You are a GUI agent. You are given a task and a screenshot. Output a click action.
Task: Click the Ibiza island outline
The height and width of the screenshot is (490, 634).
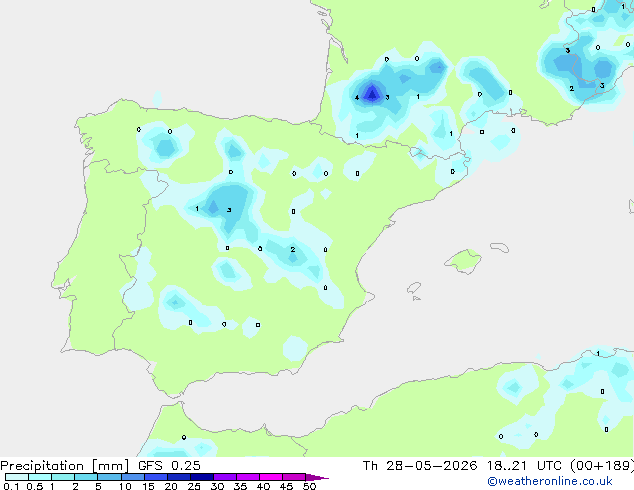pos(414,288)
